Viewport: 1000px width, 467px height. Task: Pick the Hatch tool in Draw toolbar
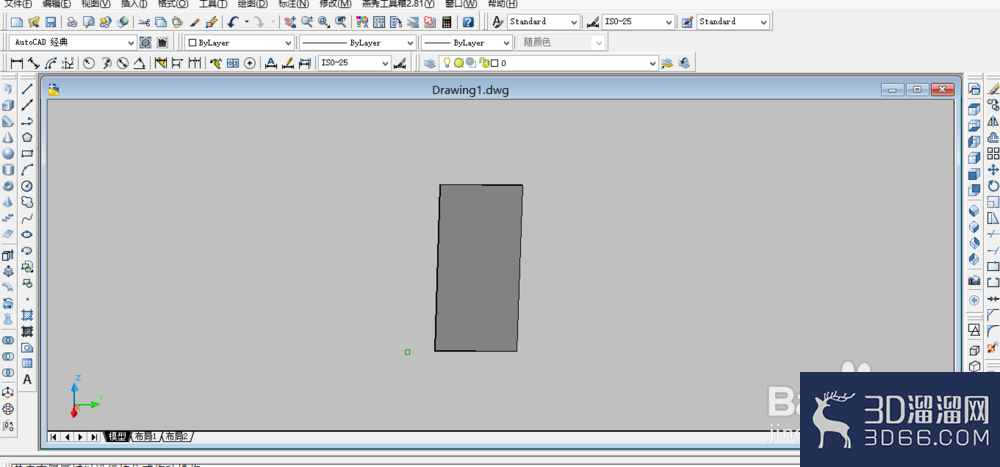pos(27,315)
